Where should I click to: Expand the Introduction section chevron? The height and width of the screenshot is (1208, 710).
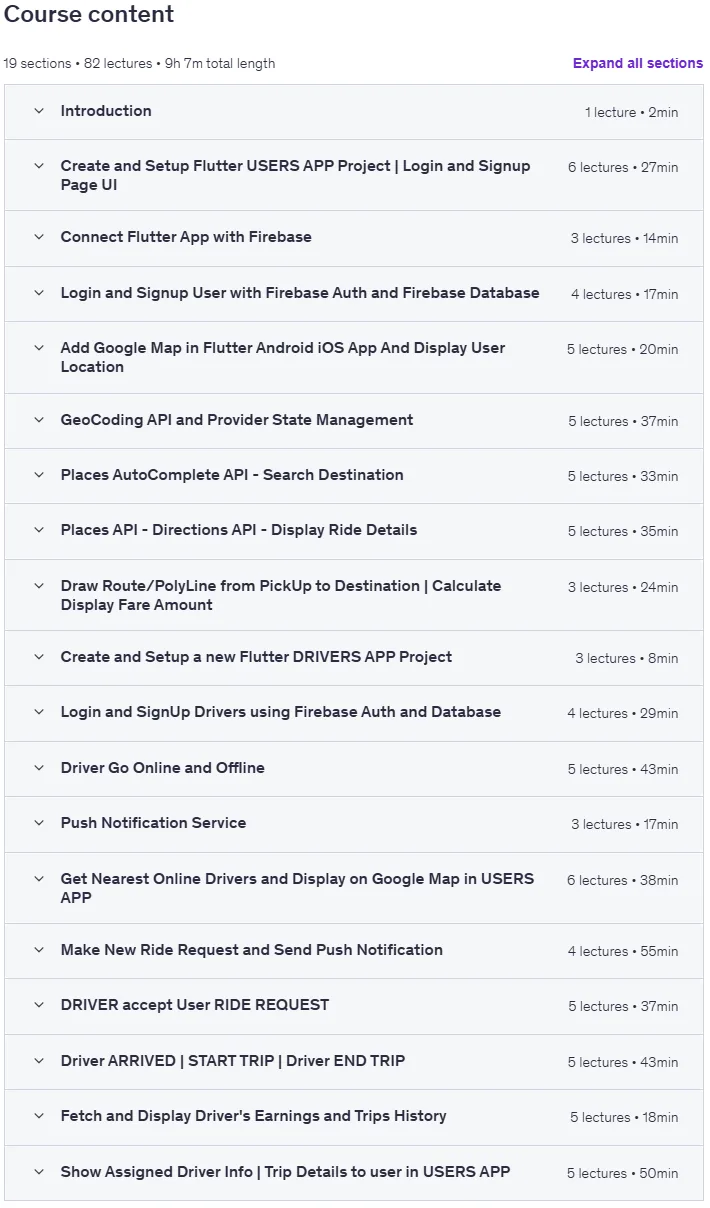[39, 111]
